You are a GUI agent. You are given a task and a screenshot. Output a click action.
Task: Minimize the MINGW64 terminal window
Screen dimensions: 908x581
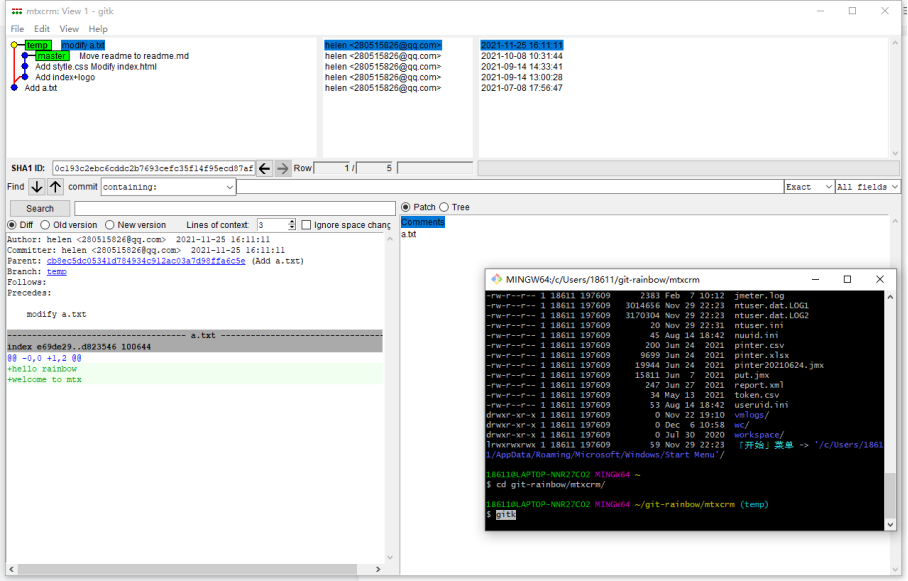tap(815, 279)
